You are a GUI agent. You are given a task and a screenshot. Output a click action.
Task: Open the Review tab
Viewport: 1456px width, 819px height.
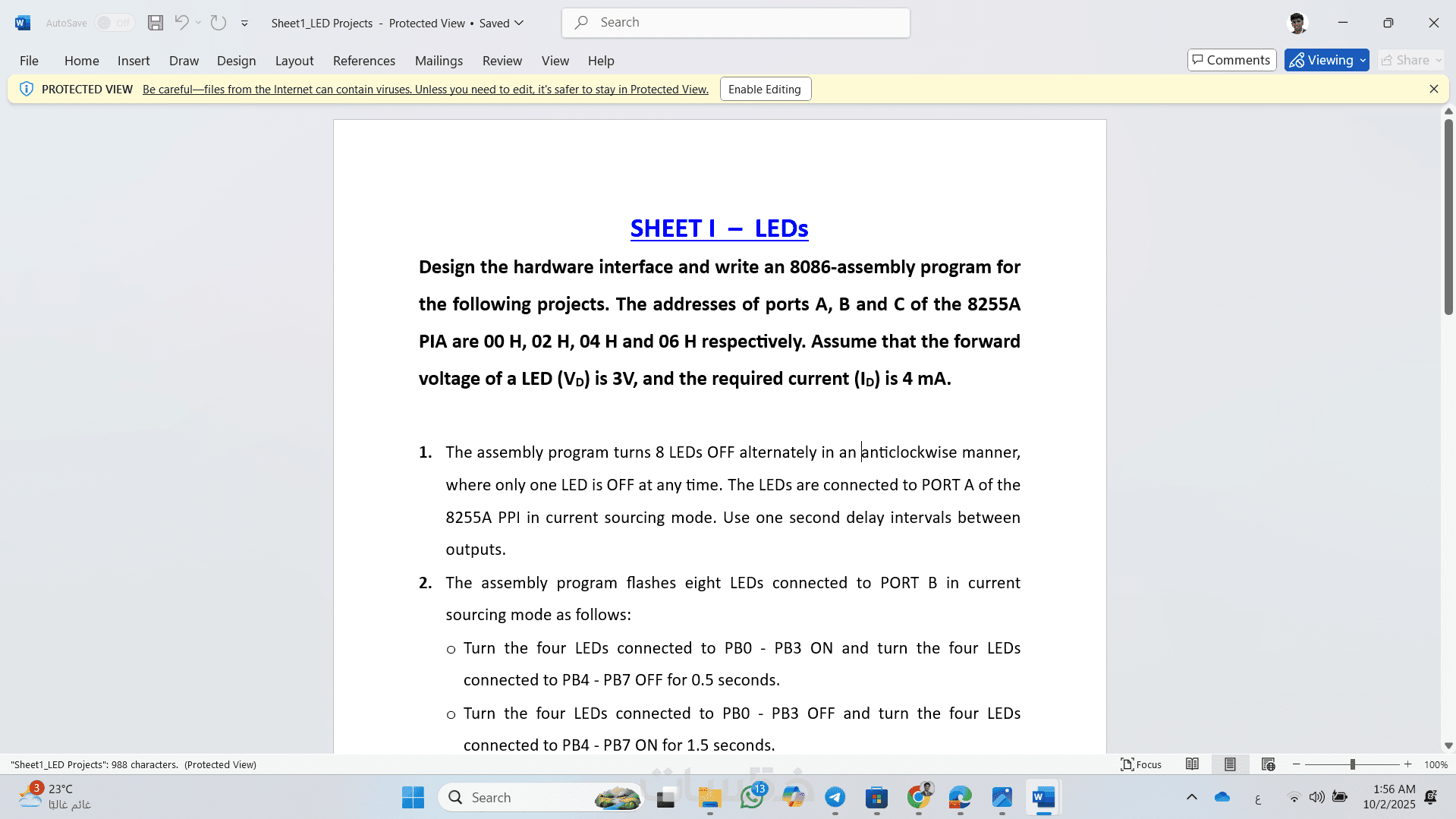pyautogui.click(x=502, y=61)
